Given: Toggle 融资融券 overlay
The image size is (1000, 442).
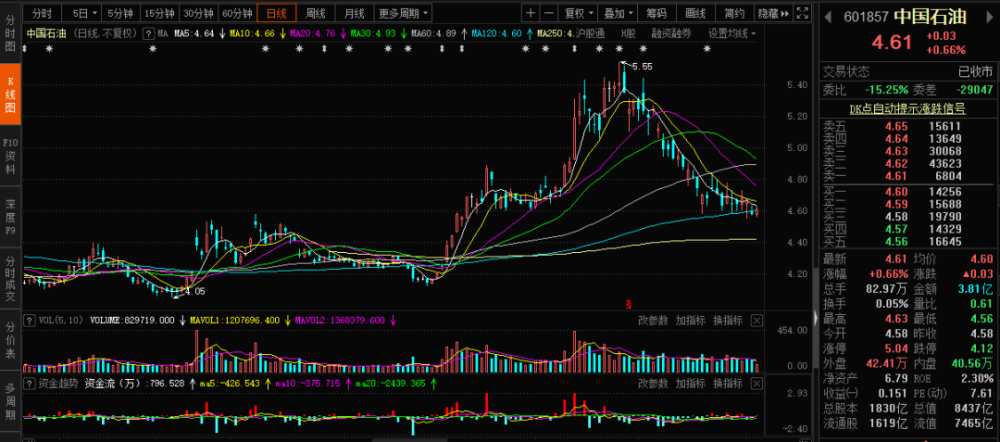Looking at the screenshot, I should click(x=671, y=34).
